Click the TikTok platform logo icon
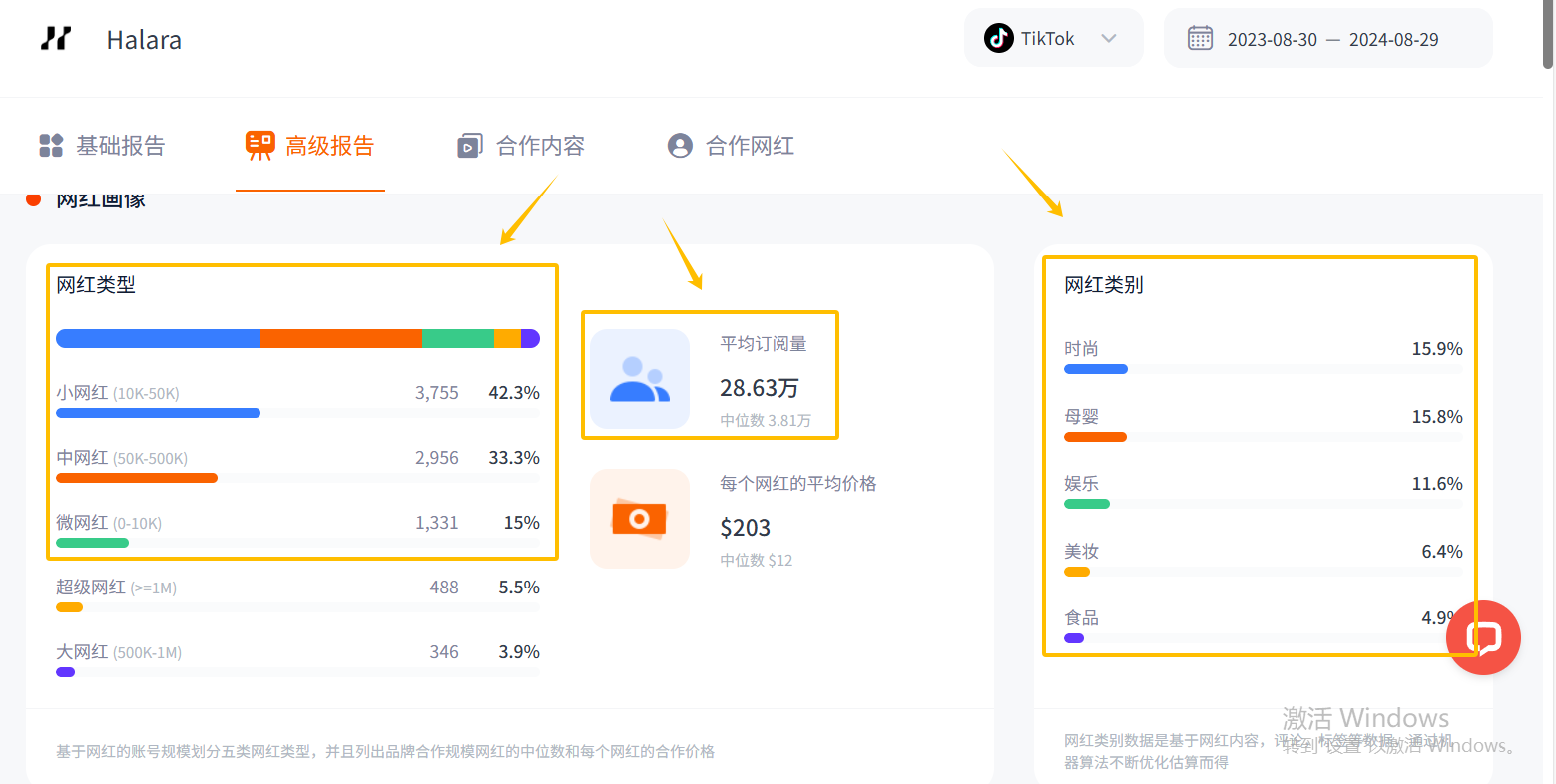The height and width of the screenshot is (784, 1556). click(998, 39)
